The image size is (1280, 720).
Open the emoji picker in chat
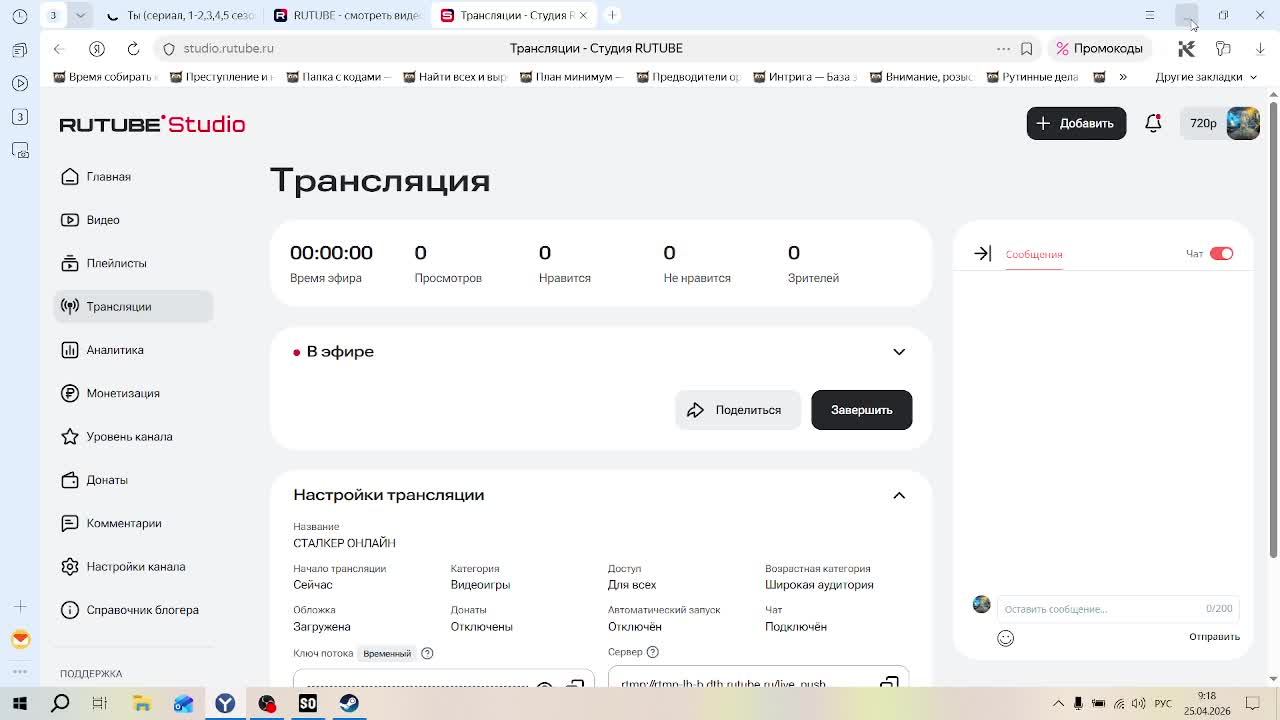click(1005, 638)
